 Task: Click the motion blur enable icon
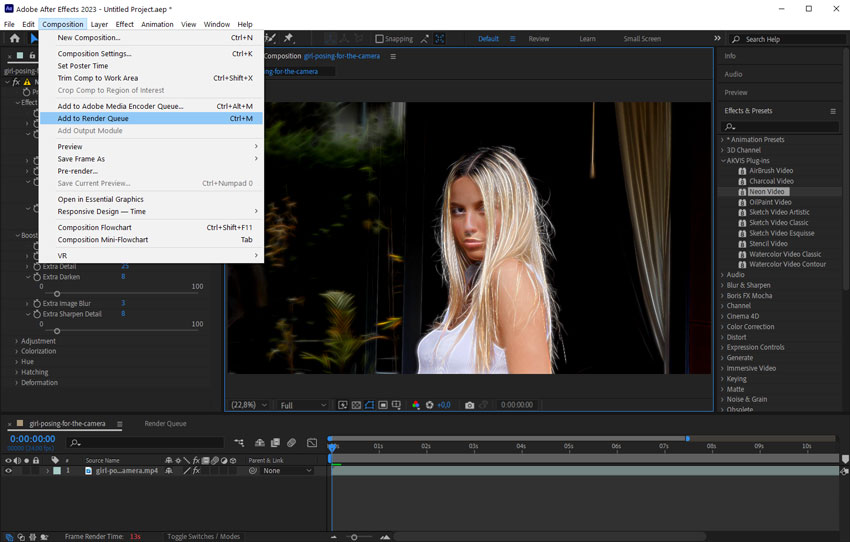click(292, 443)
